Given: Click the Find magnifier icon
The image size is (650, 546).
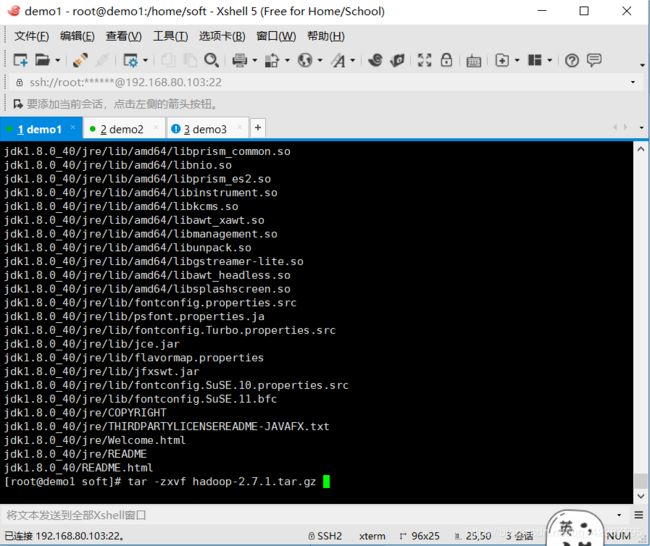Looking at the screenshot, I should tap(211, 61).
